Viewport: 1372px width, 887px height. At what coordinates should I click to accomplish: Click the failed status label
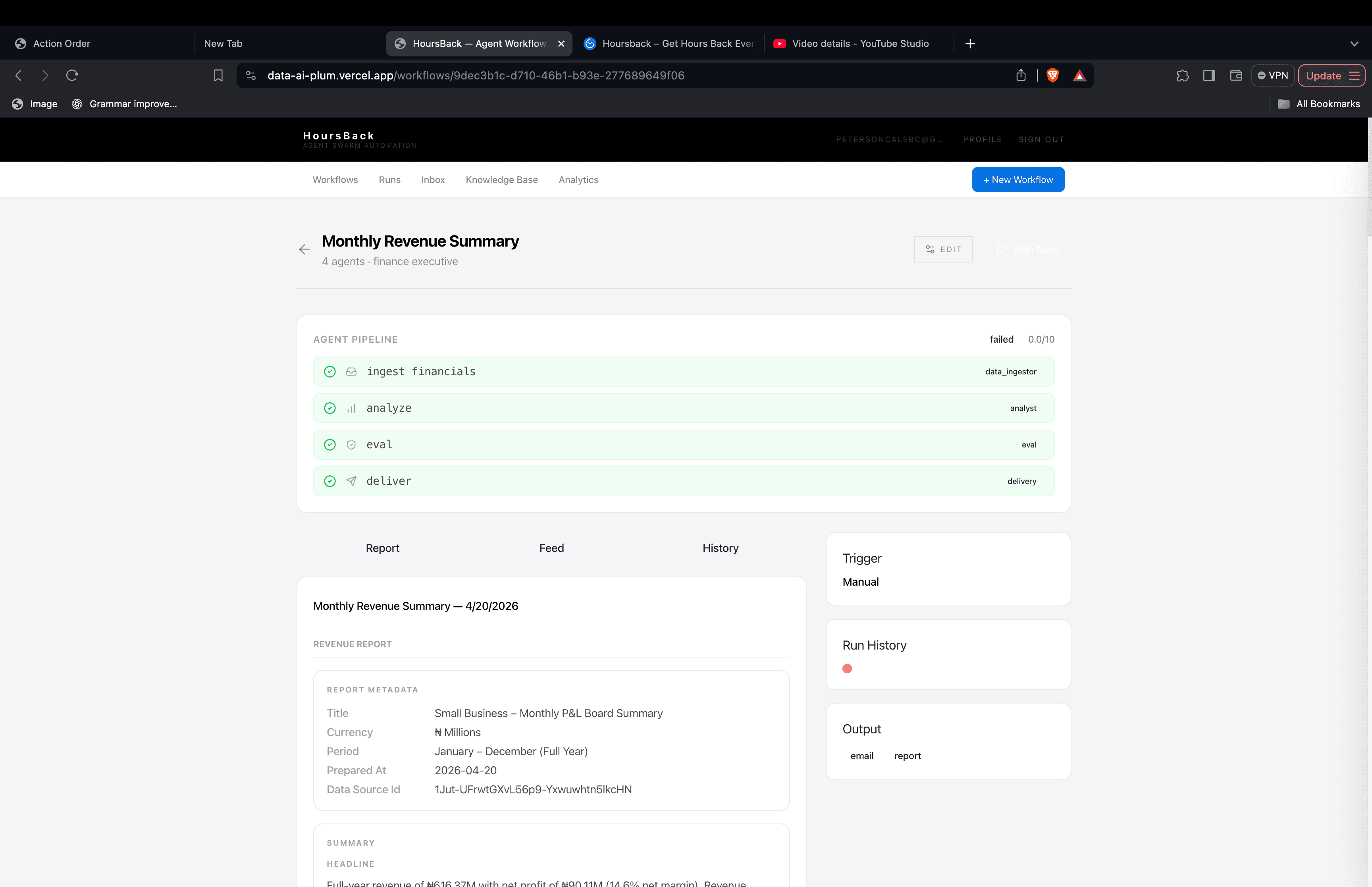click(x=1001, y=339)
